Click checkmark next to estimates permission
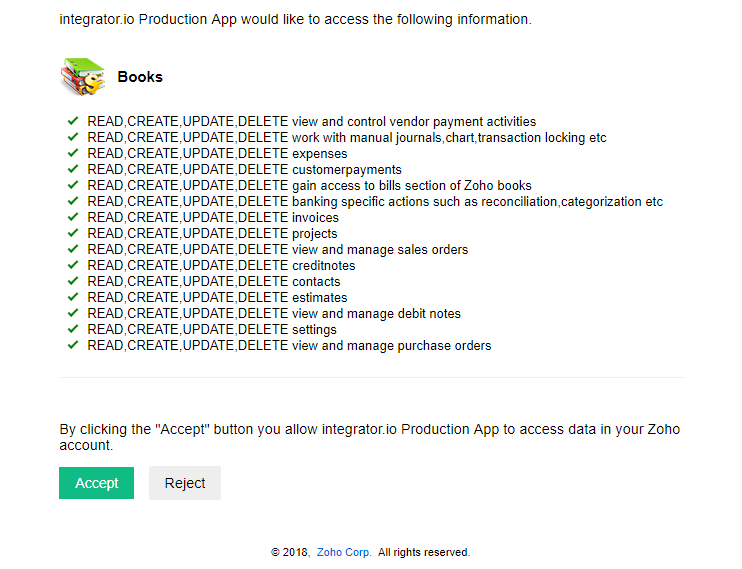This screenshot has height=569, width=742. (73, 297)
